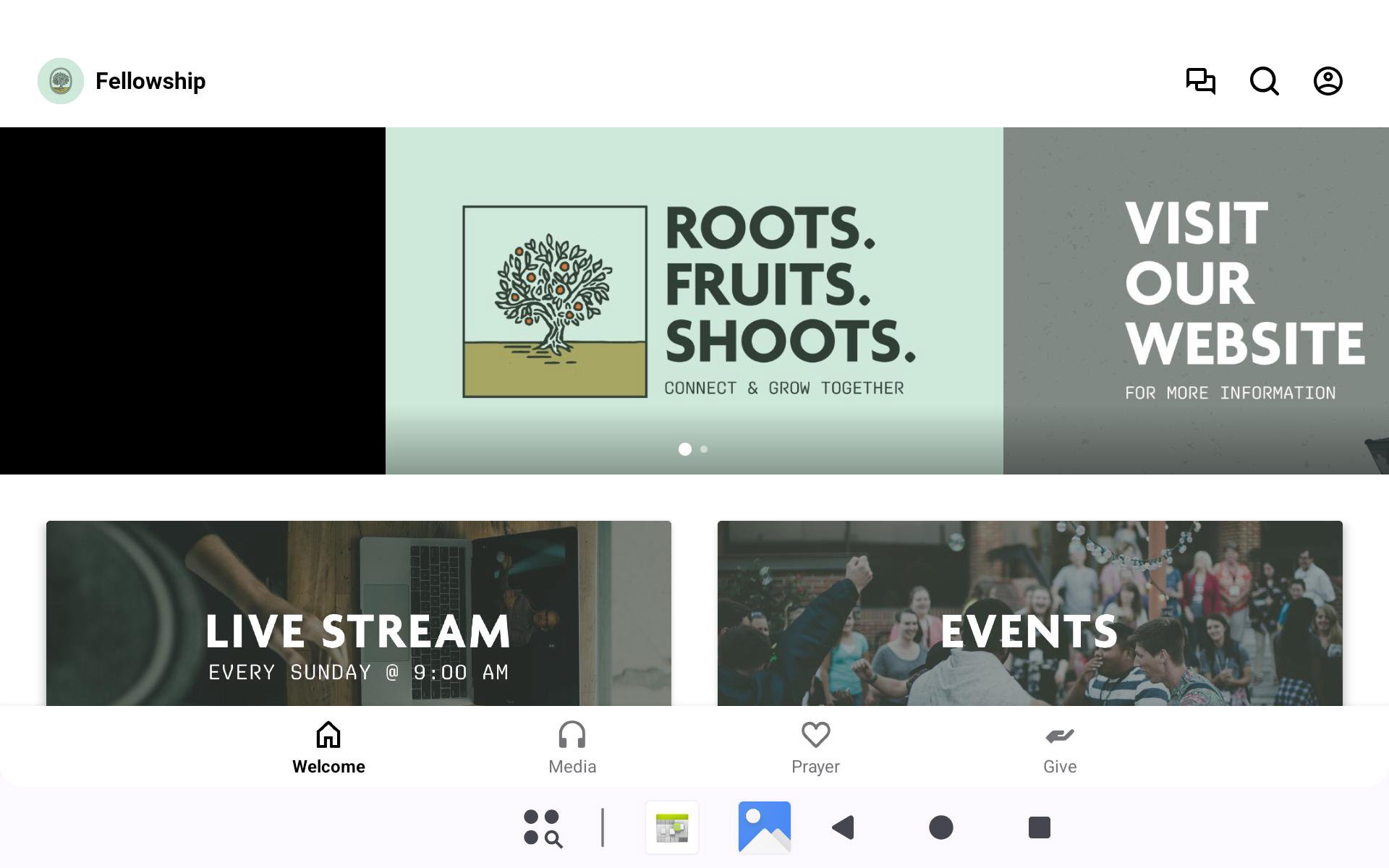The height and width of the screenshot is (868, 1389).
Task: Tap the Visit Our Website banner
Action: (1195, 301)
